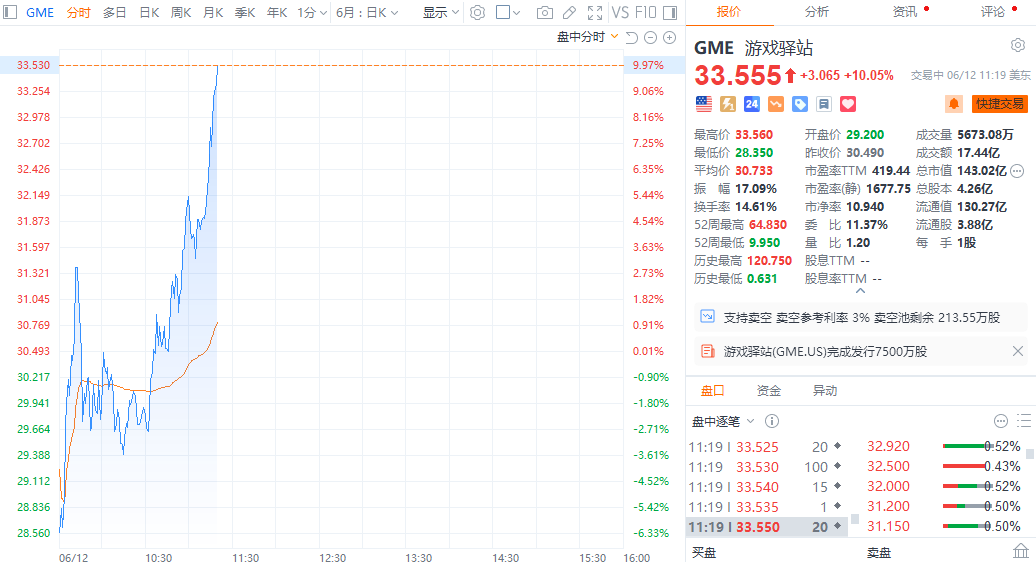Open the 资讯 news tab

pyautogui.click(x=905, y=12)
